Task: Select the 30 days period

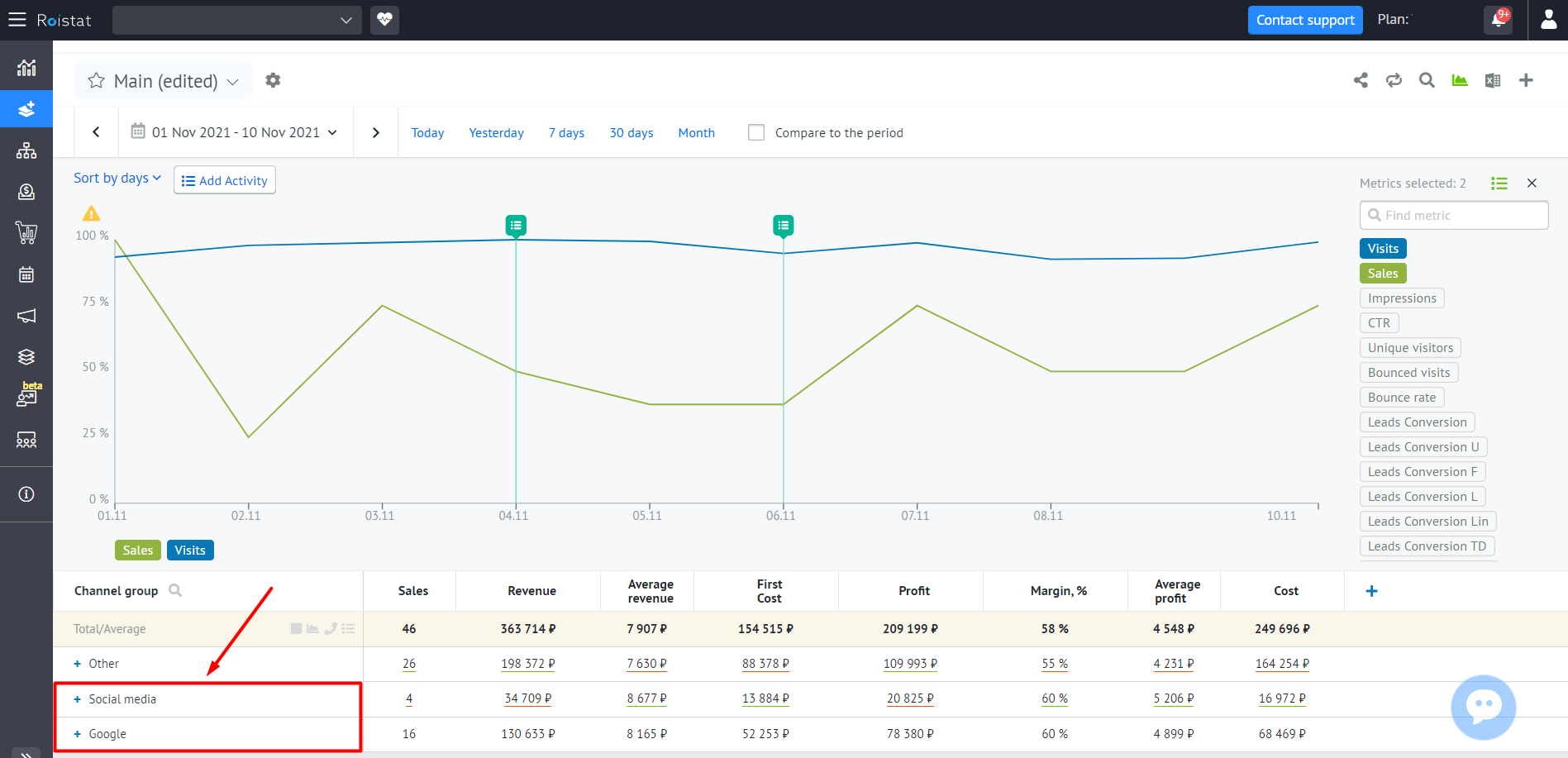Action: click(x=631, y=133)
